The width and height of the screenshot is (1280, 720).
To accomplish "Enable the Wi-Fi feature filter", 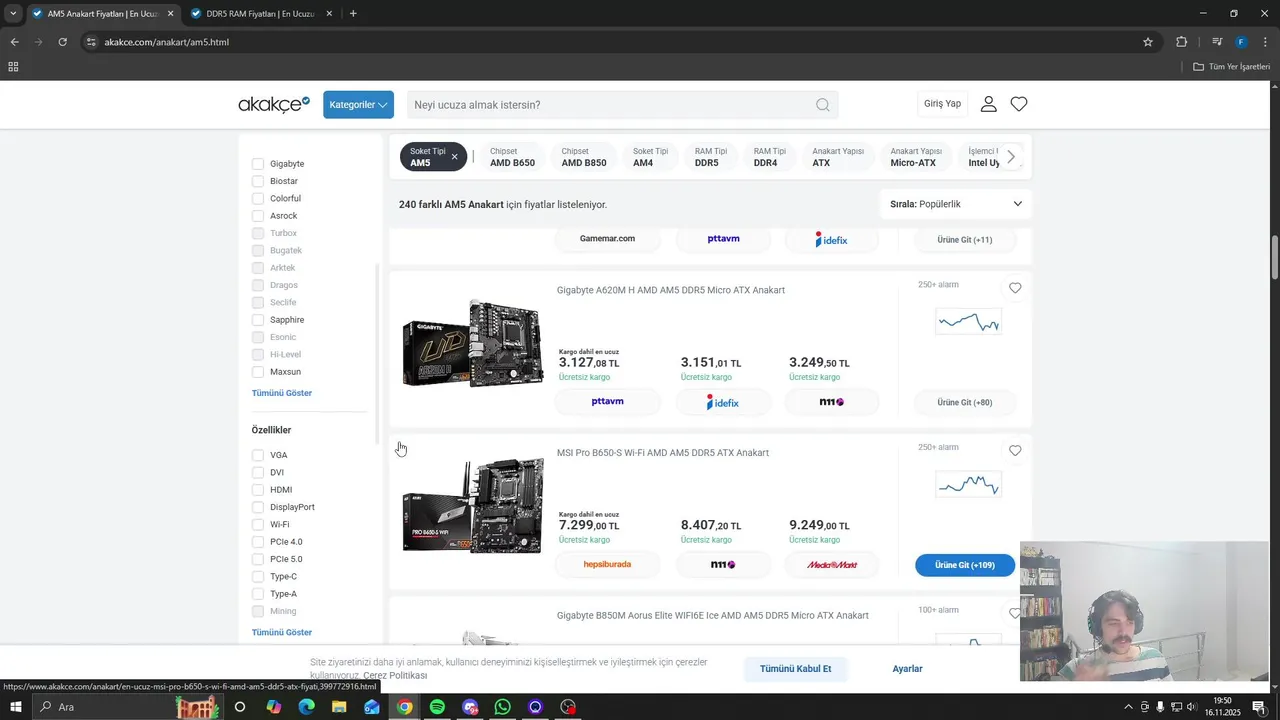I will click(258, 524).
